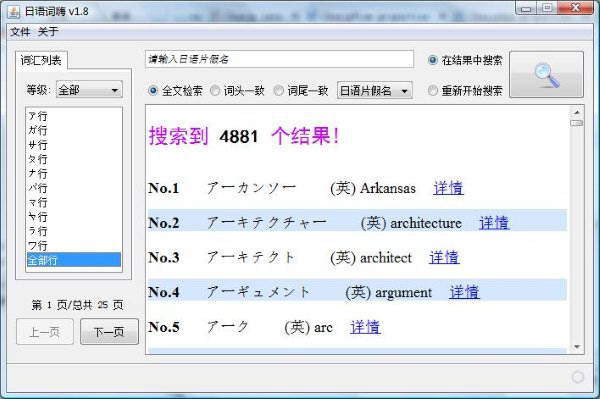Select カ行 in the vocabulary list

74,130
